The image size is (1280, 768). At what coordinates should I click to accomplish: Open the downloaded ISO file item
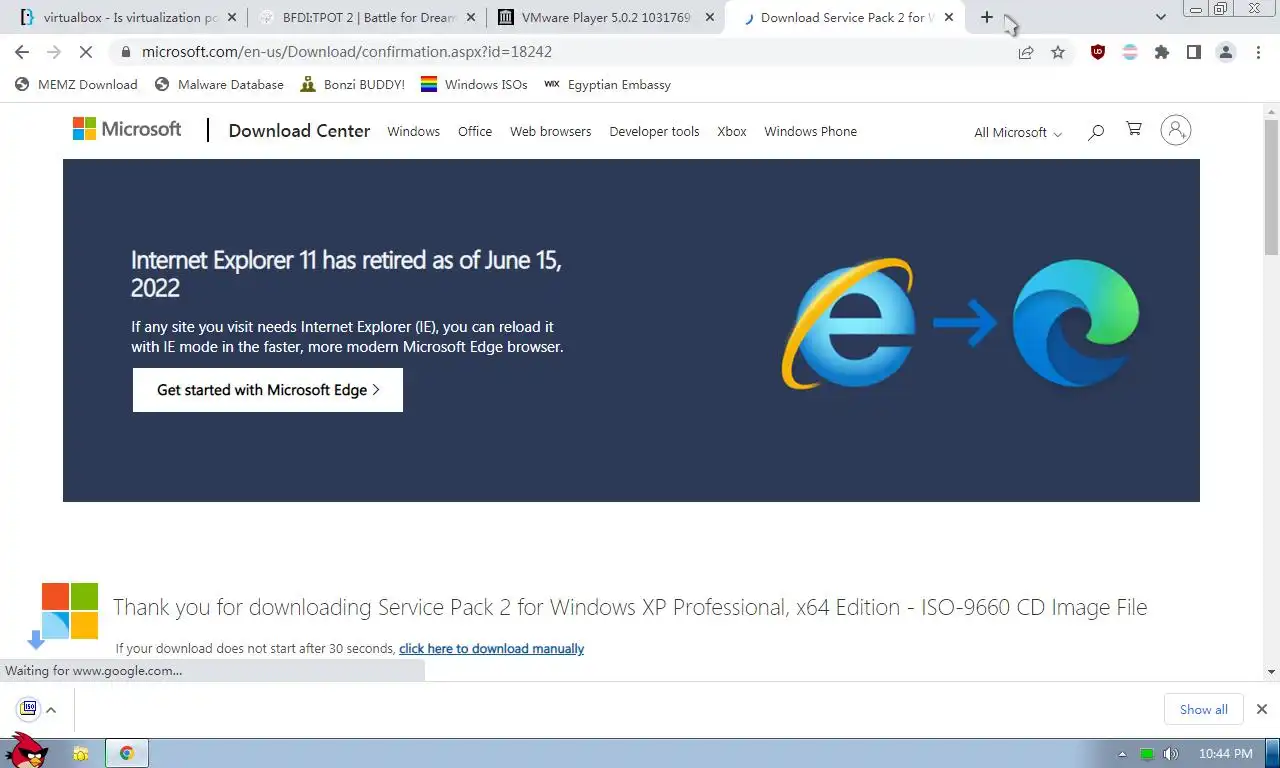[x=29, y=709]
